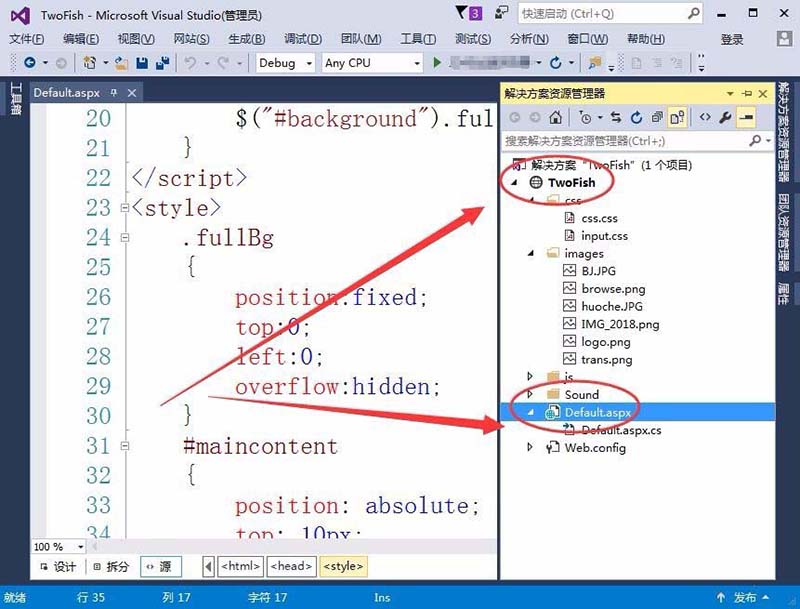
Task: Toggle Show All Files in Solution Explorer
Action: pyautogui.click(x=678, y=118)
